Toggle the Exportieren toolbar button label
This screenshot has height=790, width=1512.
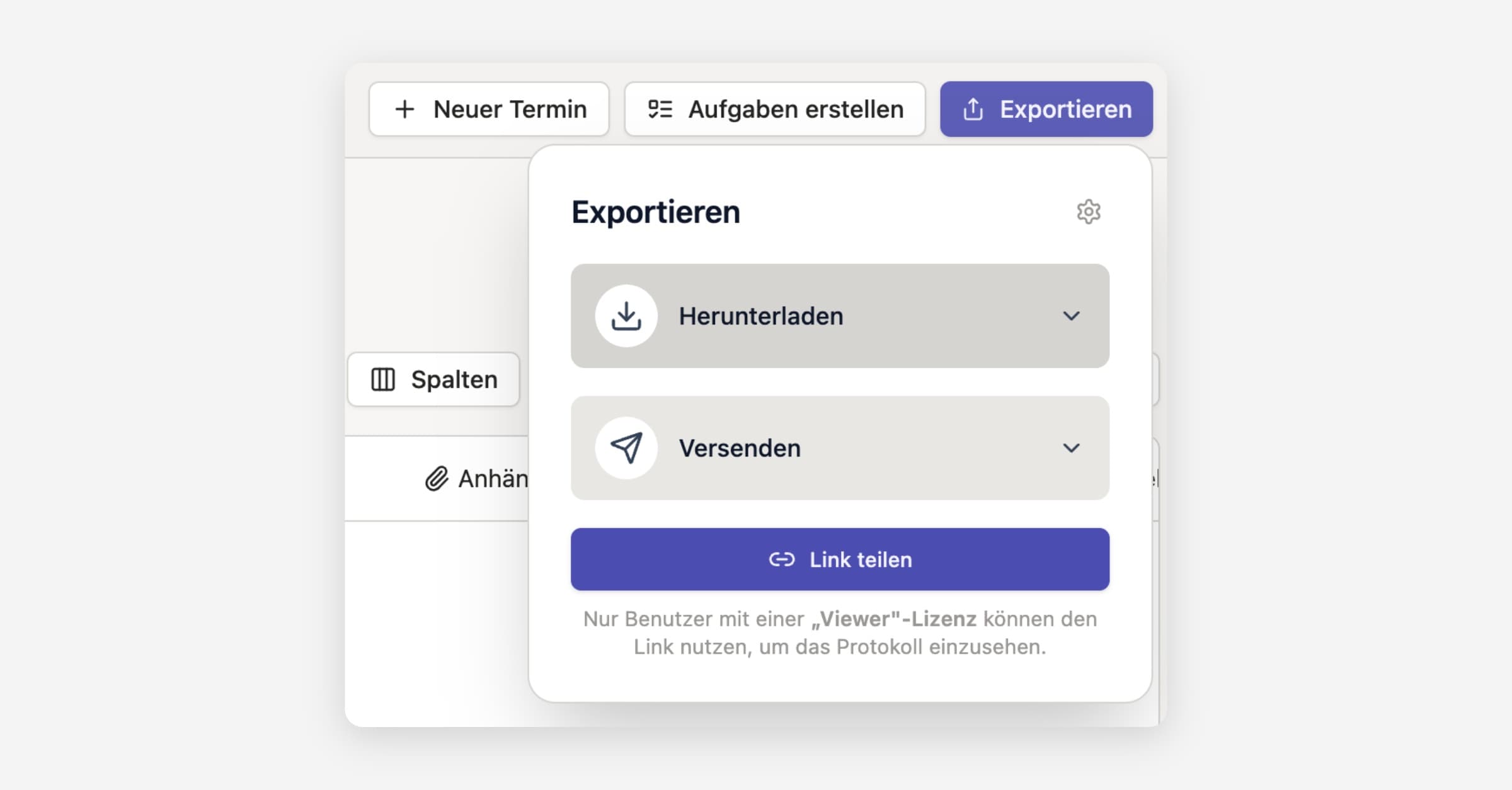tap(1065, 110)
